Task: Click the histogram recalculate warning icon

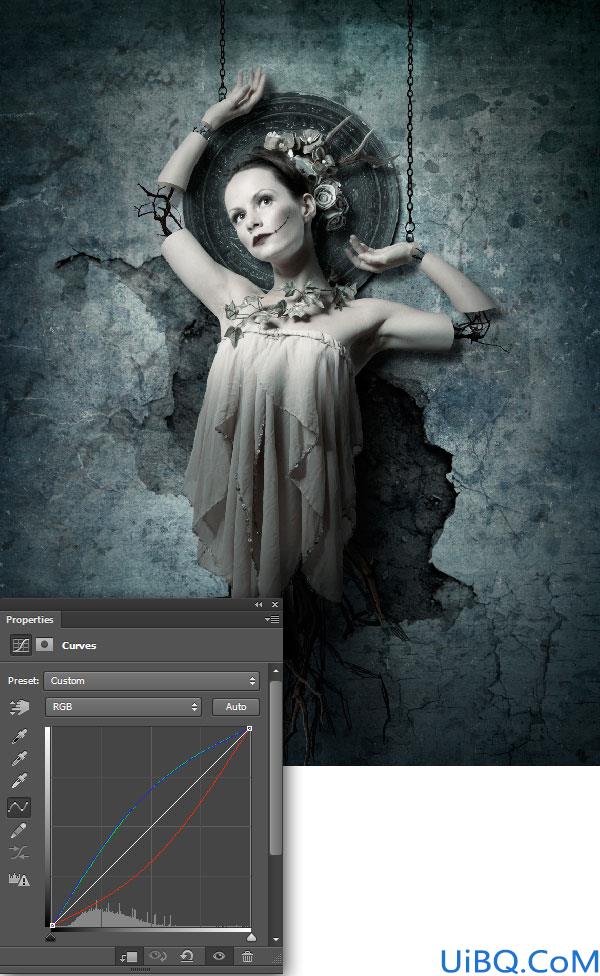Action: (19, 880)
